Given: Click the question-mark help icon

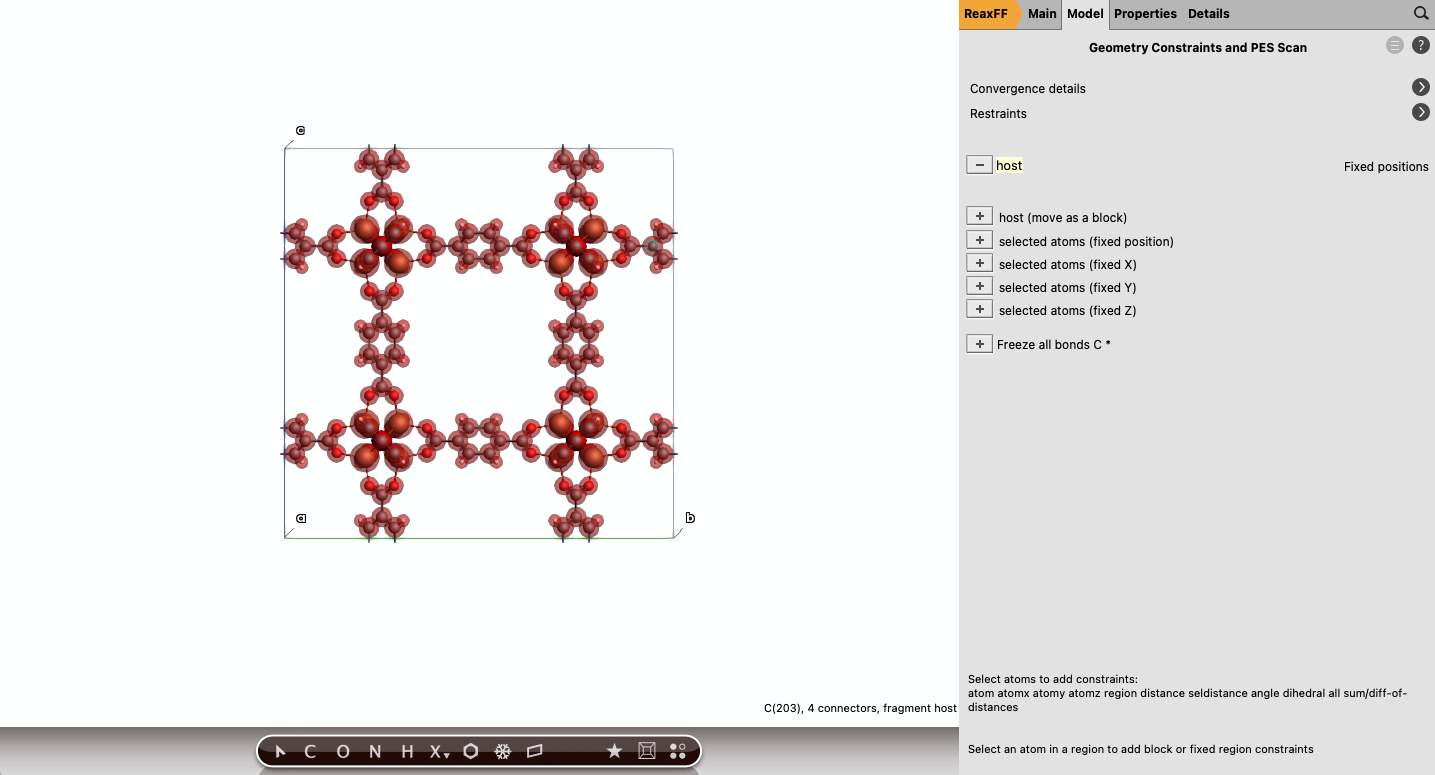Looking at the screenshot, I should pos(1420,45).
